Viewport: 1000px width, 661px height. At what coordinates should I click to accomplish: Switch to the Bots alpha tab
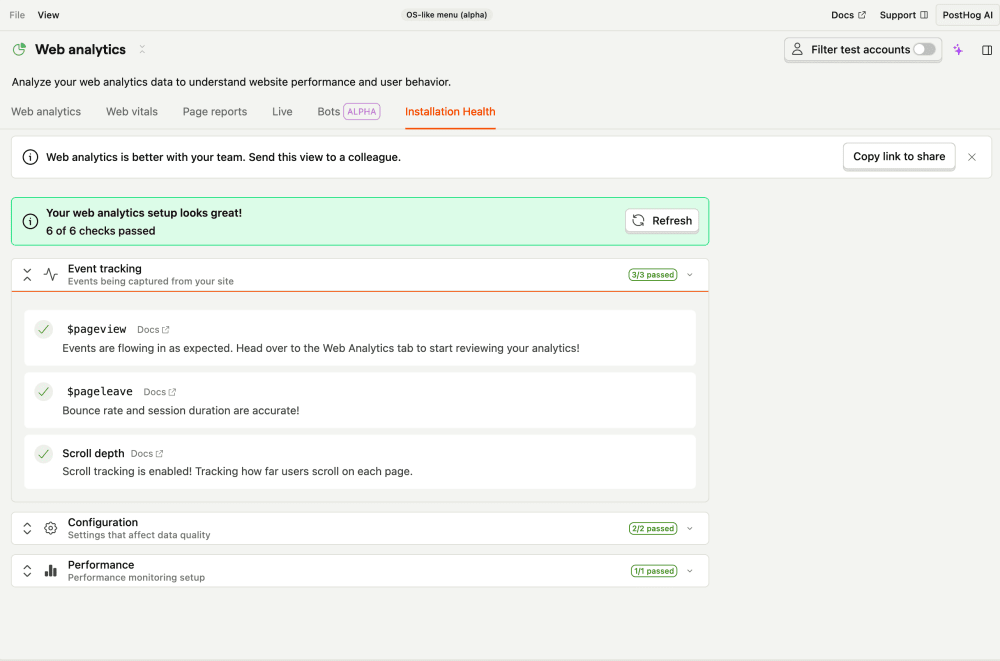(x=348, y=112)
